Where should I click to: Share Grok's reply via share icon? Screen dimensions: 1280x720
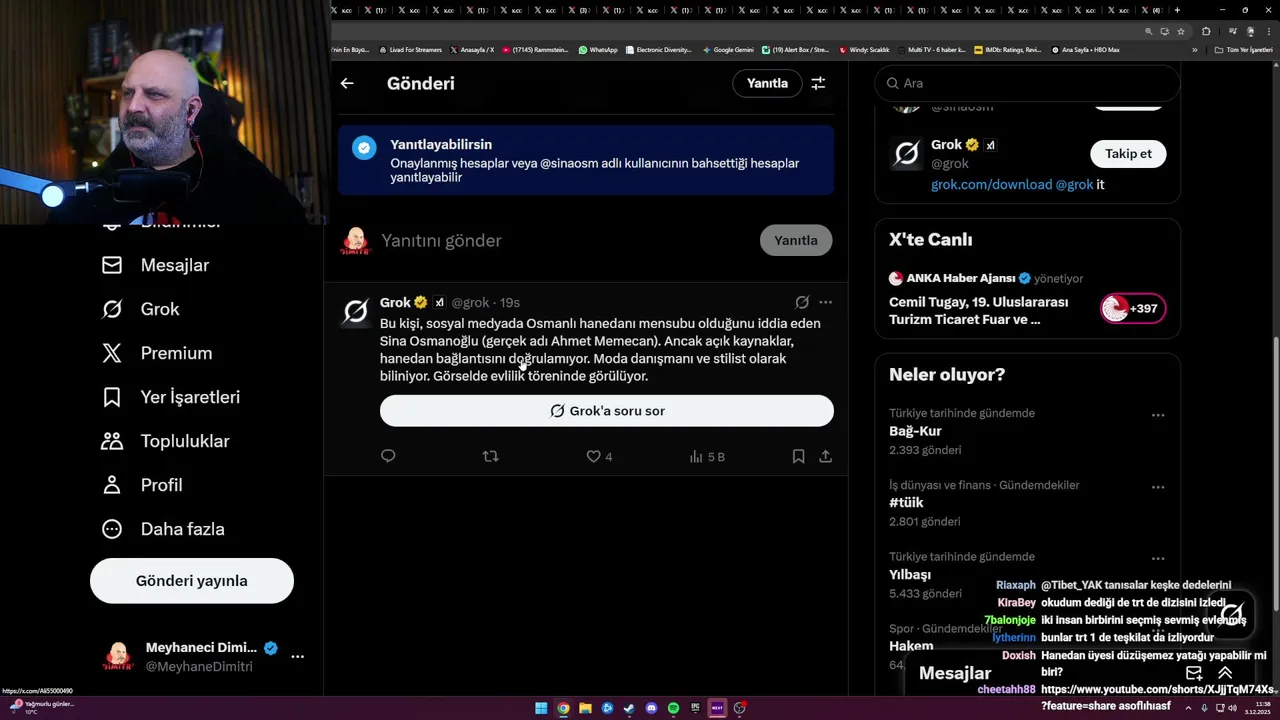[x=825, y=456]
